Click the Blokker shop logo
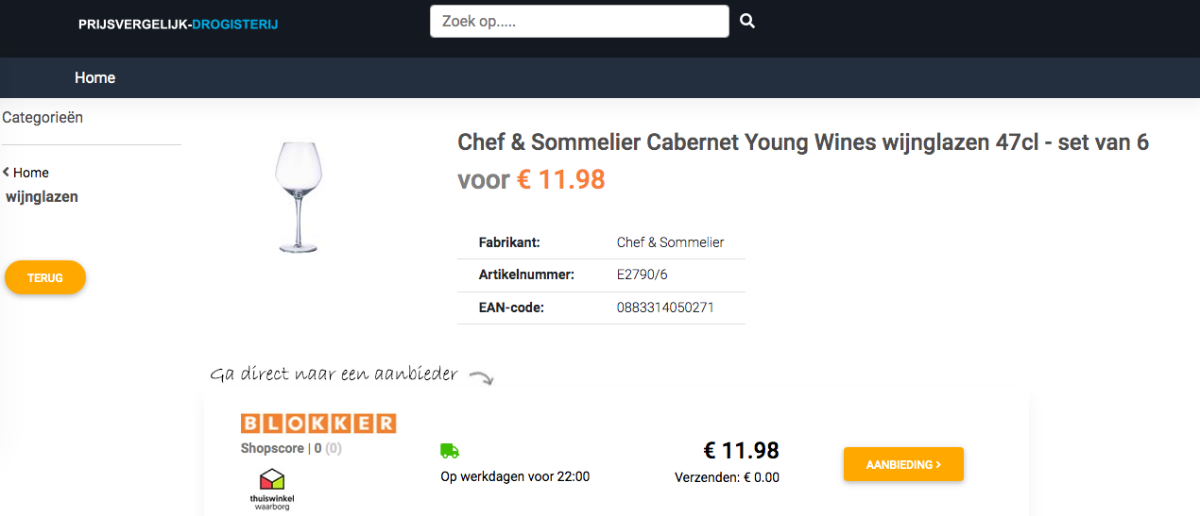This screenshot has height=516, width=1200. click(318, 423)
